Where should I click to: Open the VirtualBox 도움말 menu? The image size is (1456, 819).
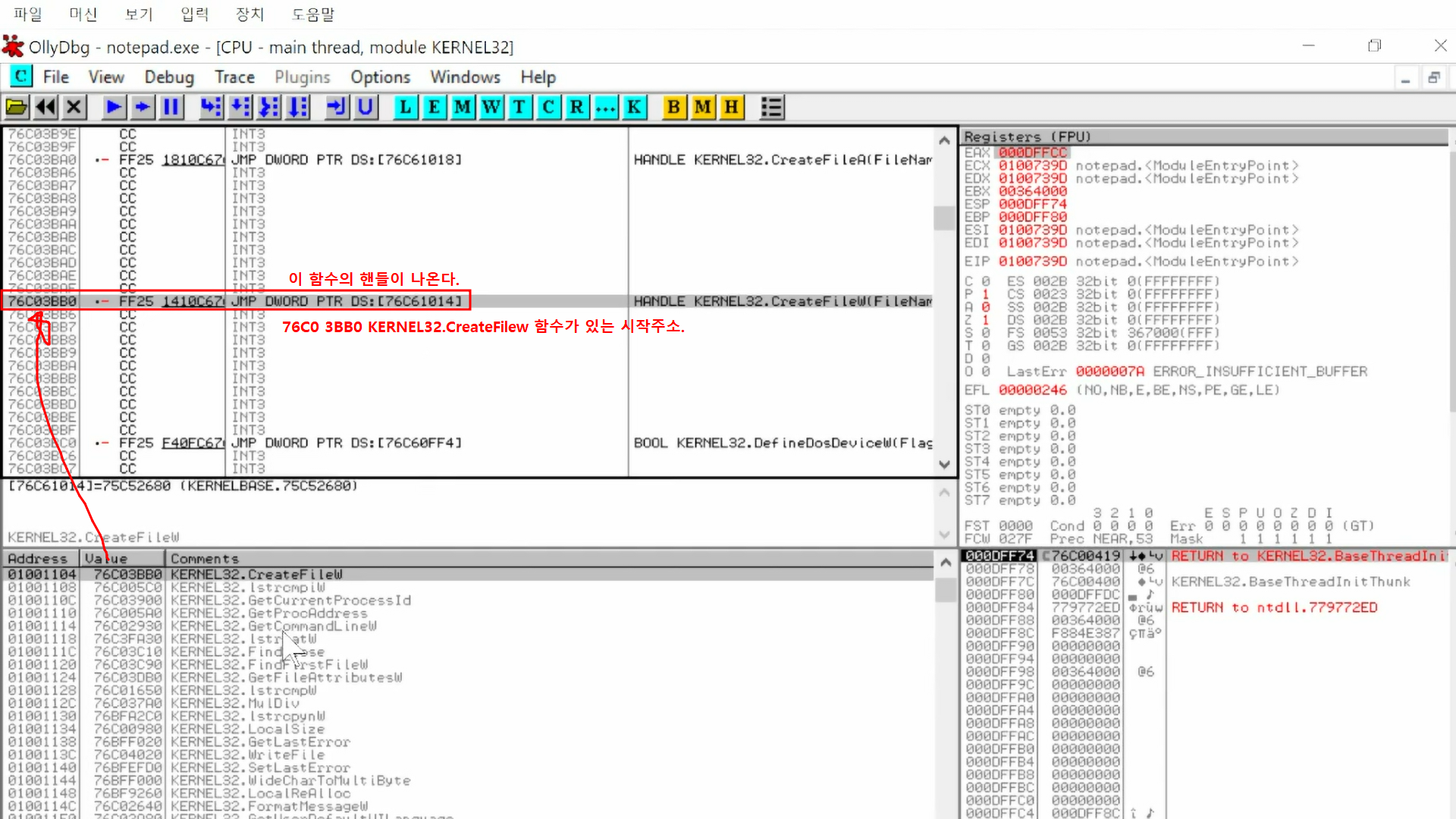(x=313, y=14)
